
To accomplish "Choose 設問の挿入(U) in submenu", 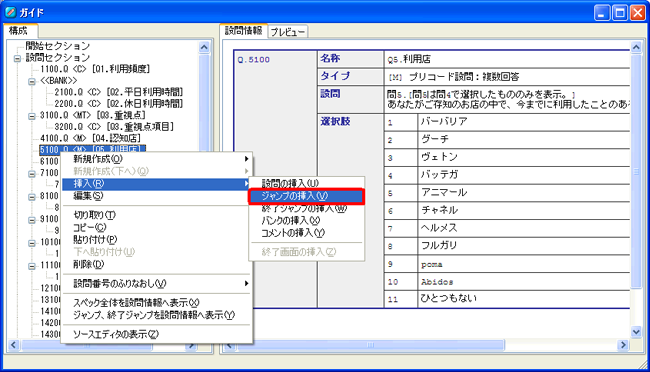I will (307, 183).
